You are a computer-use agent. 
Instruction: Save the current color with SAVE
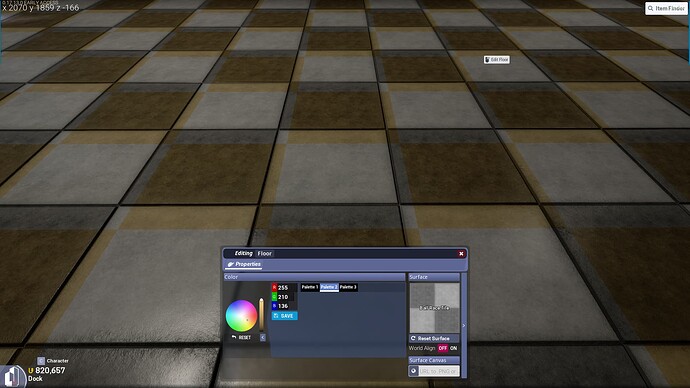(x=284, y=316)
